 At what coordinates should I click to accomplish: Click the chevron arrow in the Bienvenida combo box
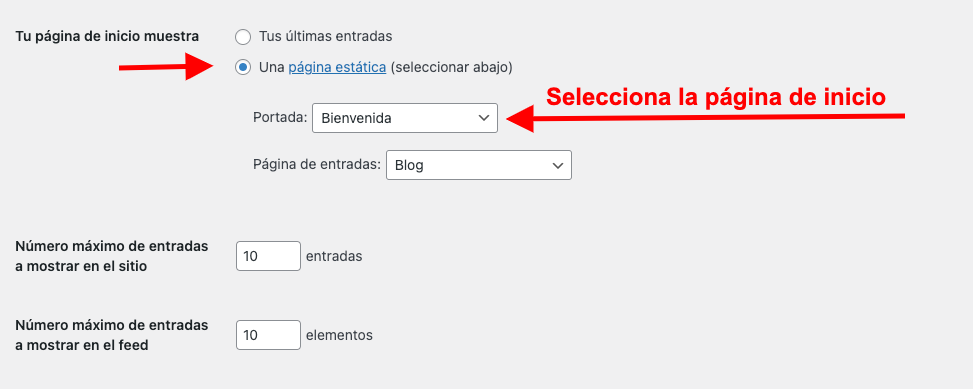[484, 118]
